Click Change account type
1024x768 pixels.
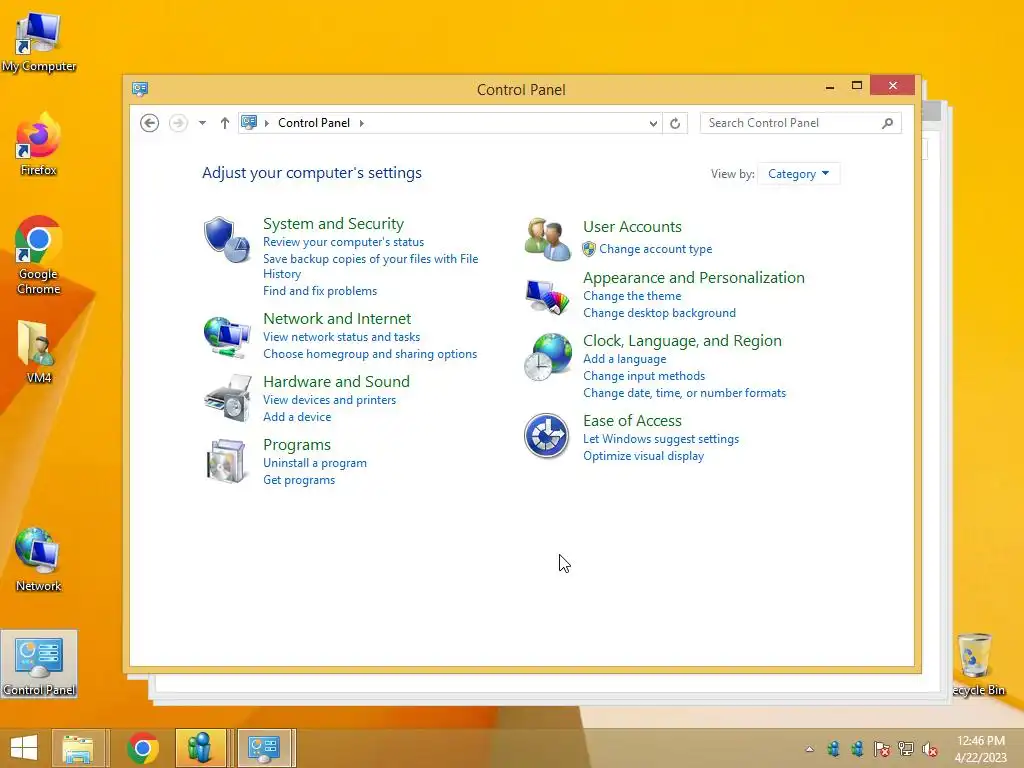pyautogui.click(x=656, y=249)
